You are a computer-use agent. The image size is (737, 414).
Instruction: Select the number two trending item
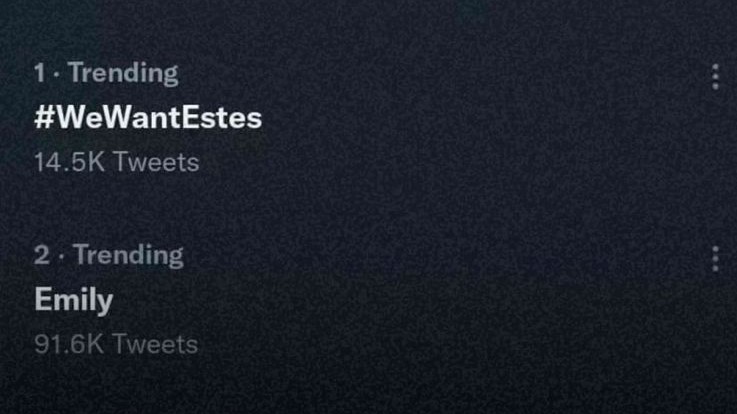click(74, 299)
